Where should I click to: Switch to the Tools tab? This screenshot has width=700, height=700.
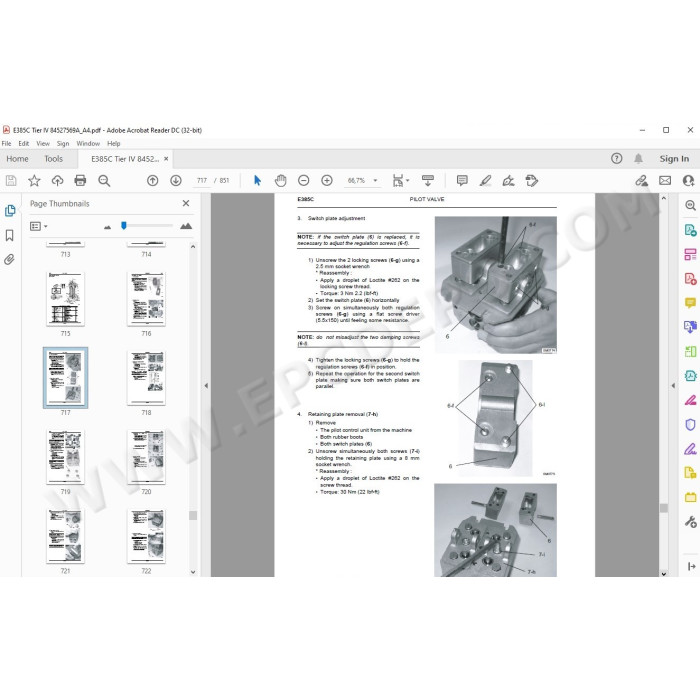tap(54, 158)
